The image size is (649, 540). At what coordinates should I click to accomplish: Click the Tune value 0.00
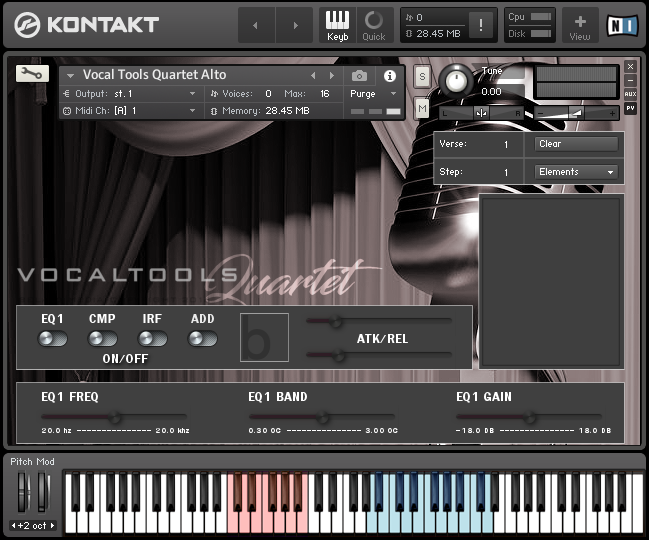click(491, 92)
